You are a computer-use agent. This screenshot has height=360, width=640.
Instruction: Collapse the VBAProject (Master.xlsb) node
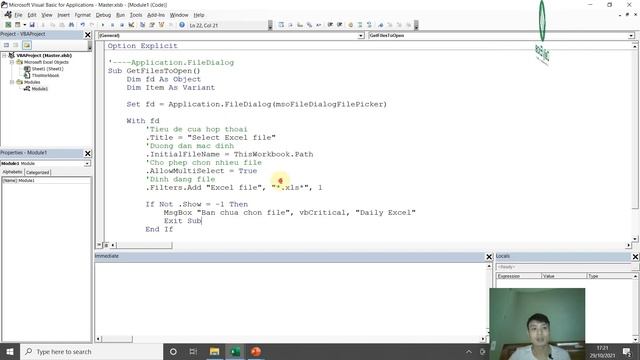[4, 55]
